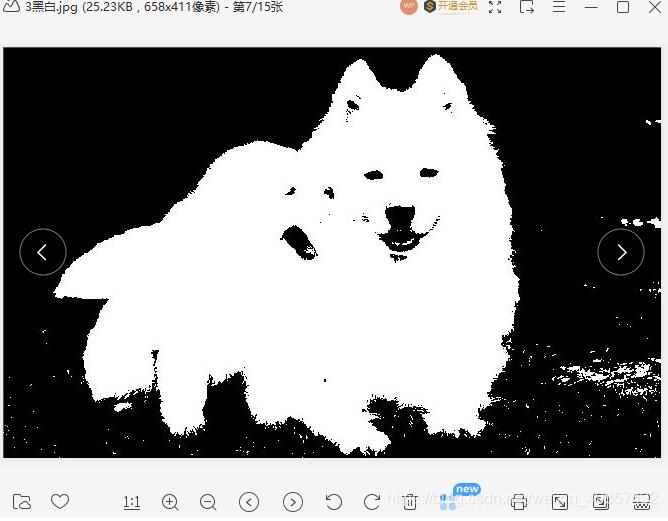Open the hamburger main menu
This screenshot has width=668, height=521.
559,7
